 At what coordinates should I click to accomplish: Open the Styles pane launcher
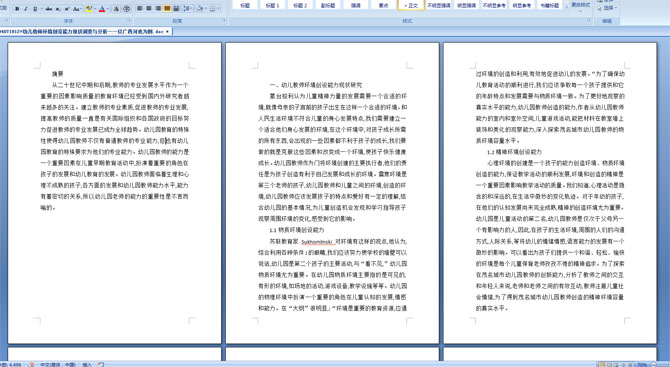click(589, 20)
